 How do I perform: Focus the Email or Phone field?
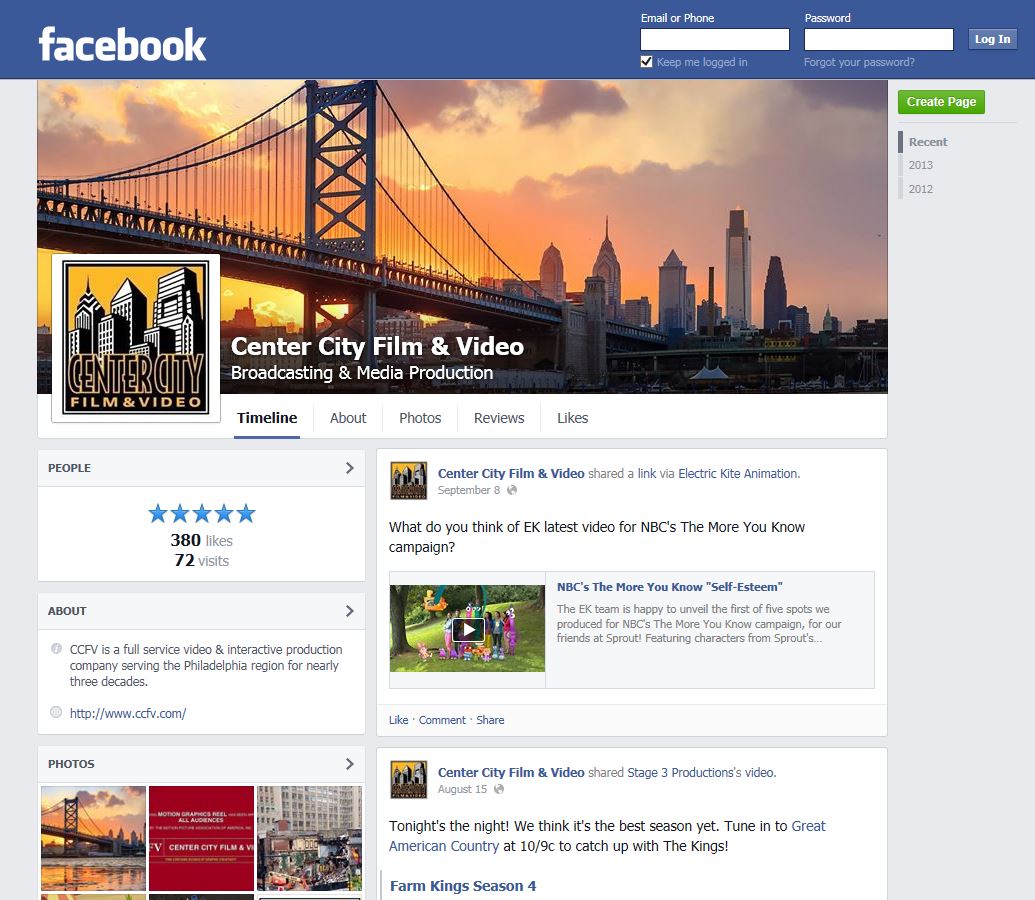[x=715, y=40]
